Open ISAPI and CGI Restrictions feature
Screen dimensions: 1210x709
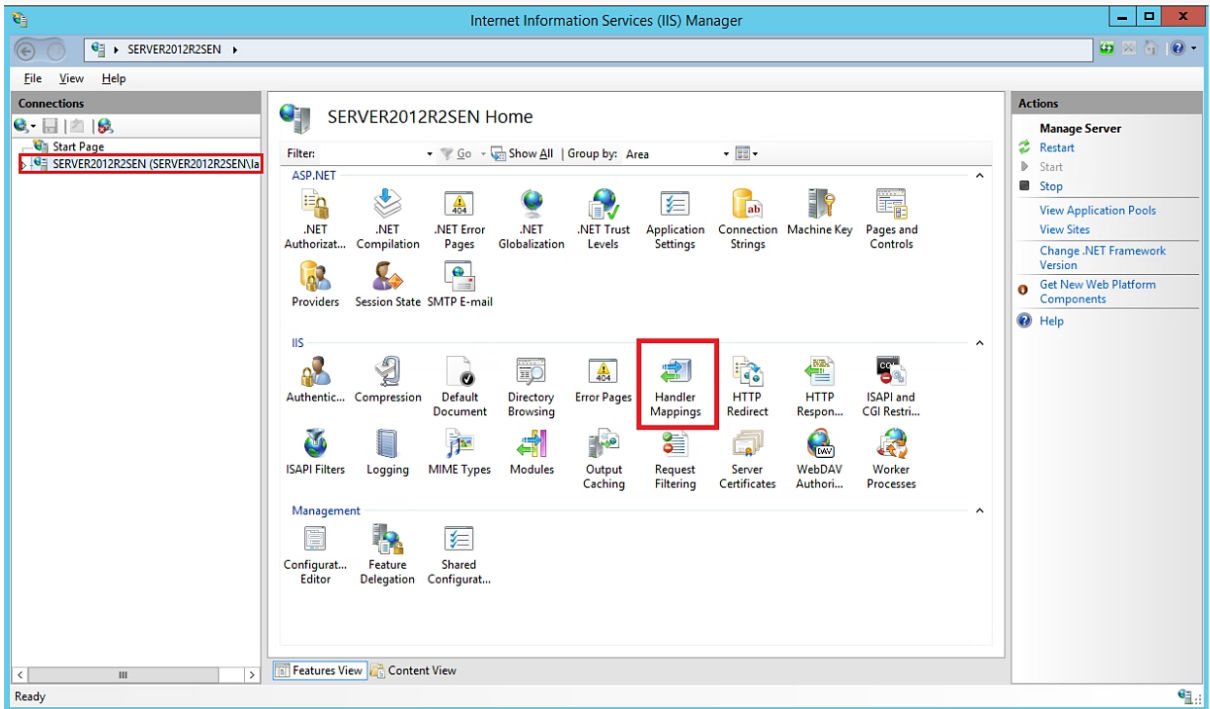click(x=891, y=387)
